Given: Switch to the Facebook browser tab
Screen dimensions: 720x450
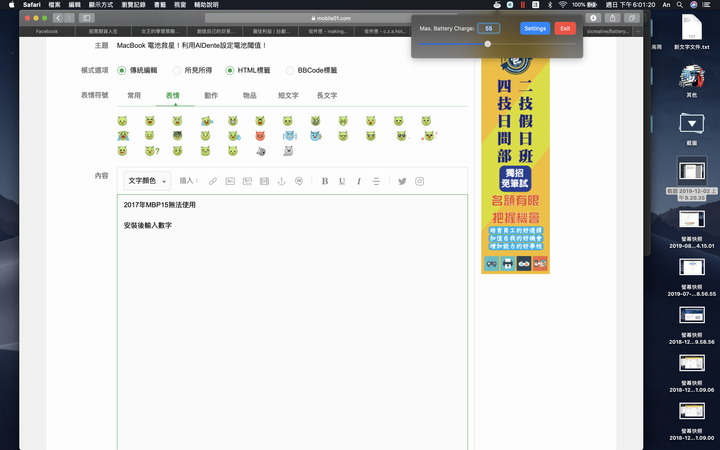Looking at the screenshot, I should 47,31.
